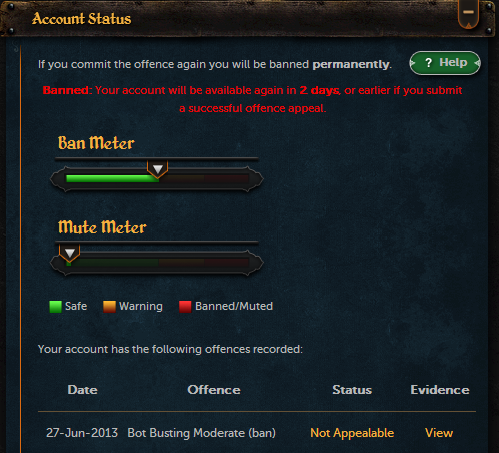The image size is (499, 453).
Task: Click the Status column header
Action: pyautogui.click(x=352, y=390)
